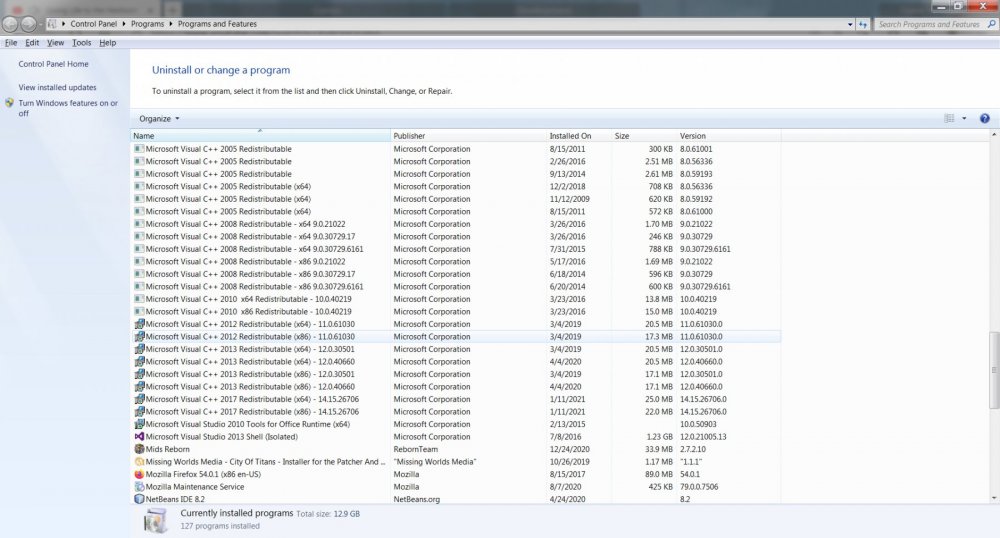Click the Mozilla Maintenance Service icon

pyautogui.click(x=139, y=486)
